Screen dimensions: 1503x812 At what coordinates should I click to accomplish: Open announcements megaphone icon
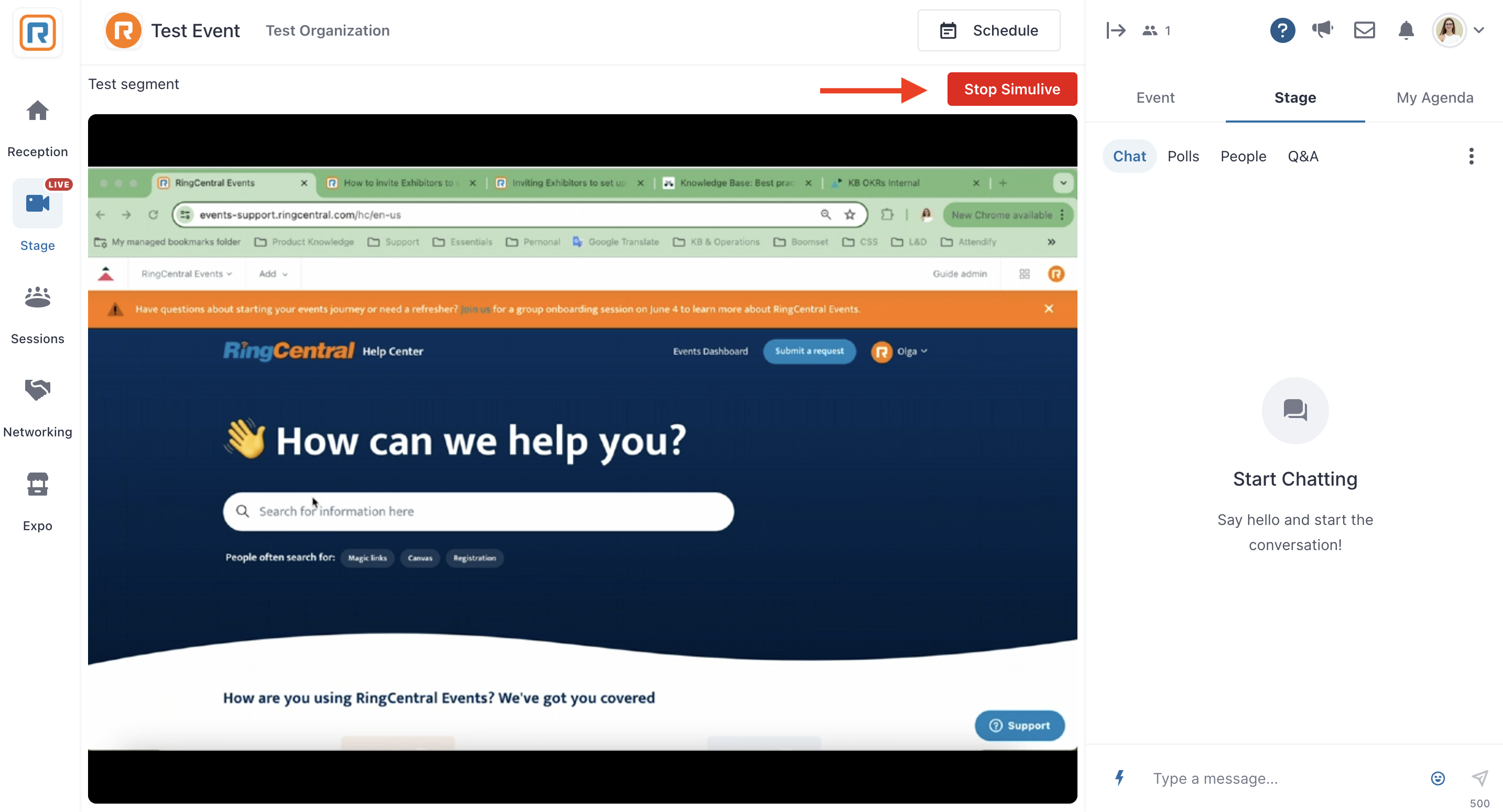pos(1322,29)
